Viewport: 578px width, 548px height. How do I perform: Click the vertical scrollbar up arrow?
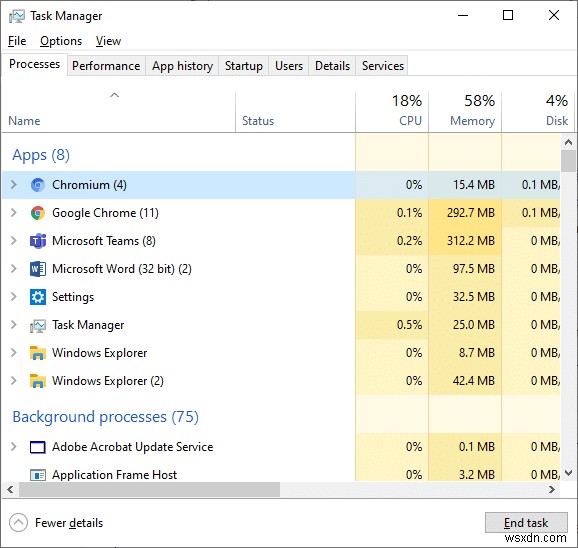568,142
